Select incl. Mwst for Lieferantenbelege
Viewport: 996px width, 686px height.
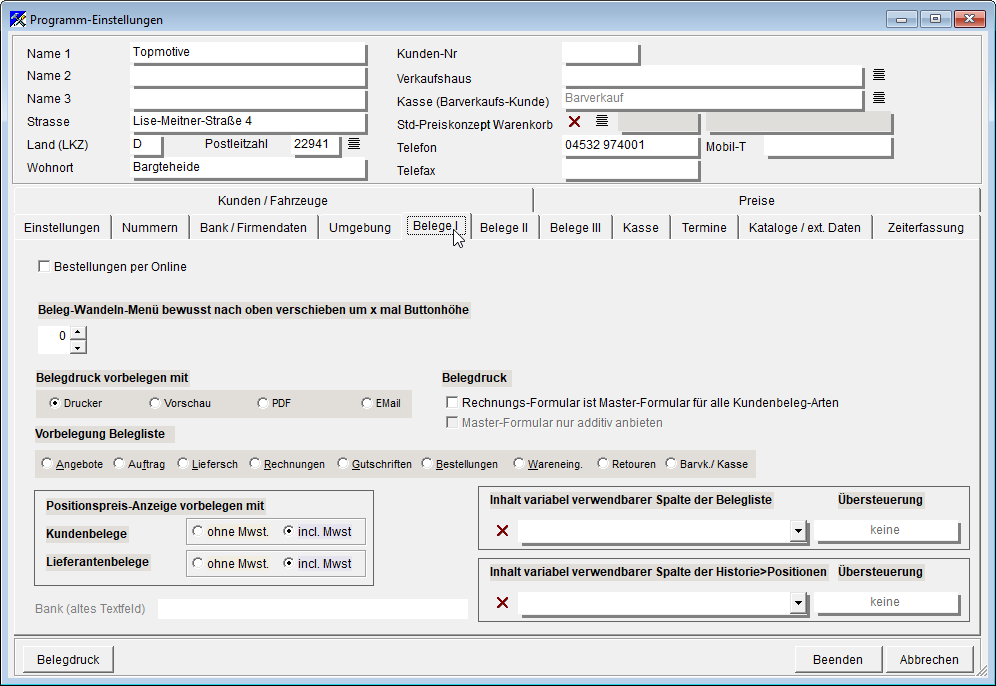288,563
